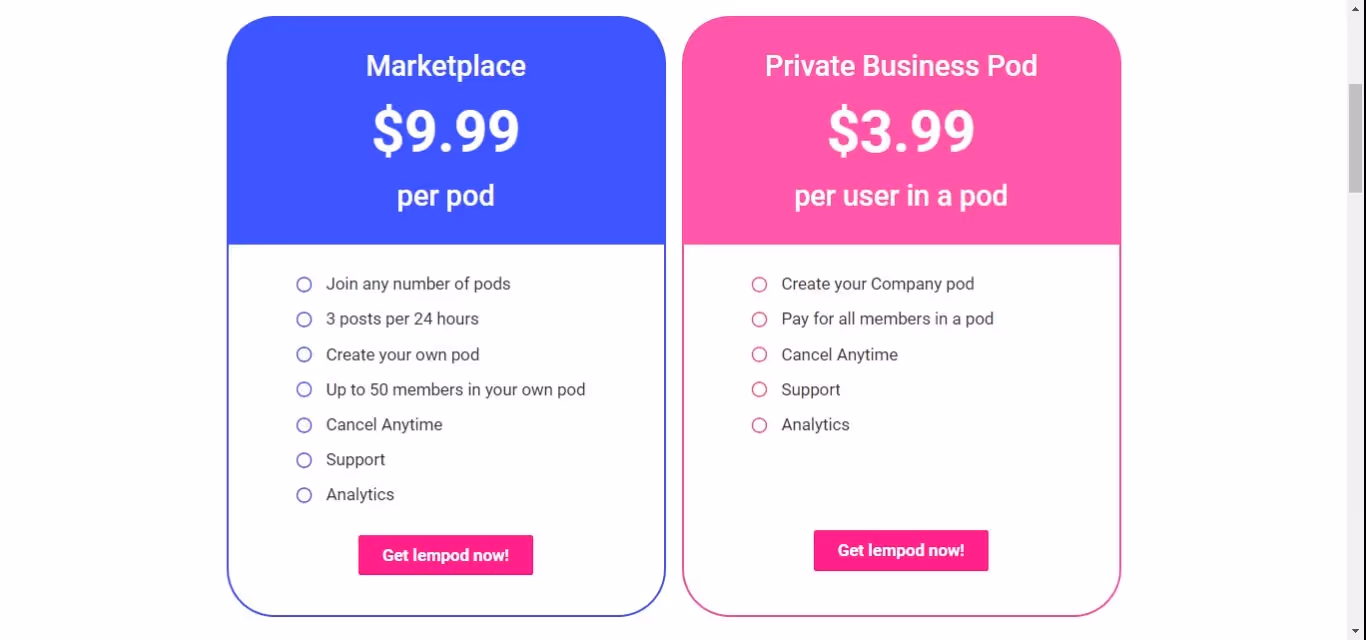Click the Private Business Pod heading
1366x640 pixels.
pyautogui.click(x=901, y=66)
